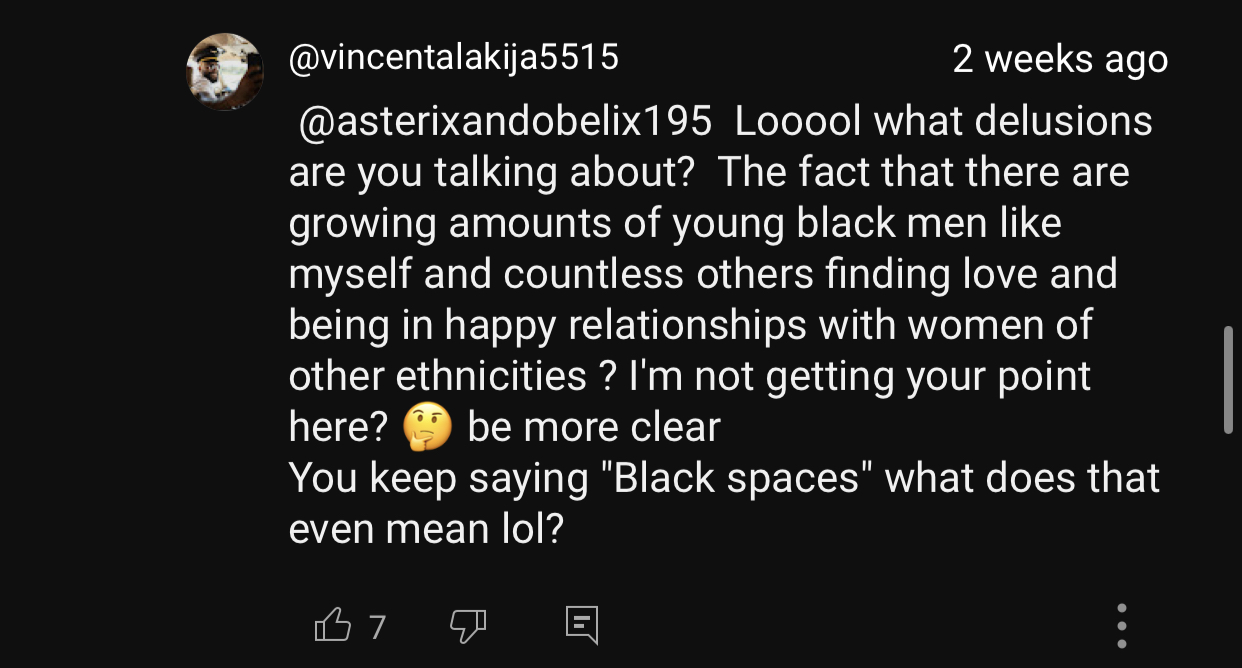The height and width of the screenshot is (668, 1242).
Task: Click the last line 'even mean lol?'
Action: 427,530
